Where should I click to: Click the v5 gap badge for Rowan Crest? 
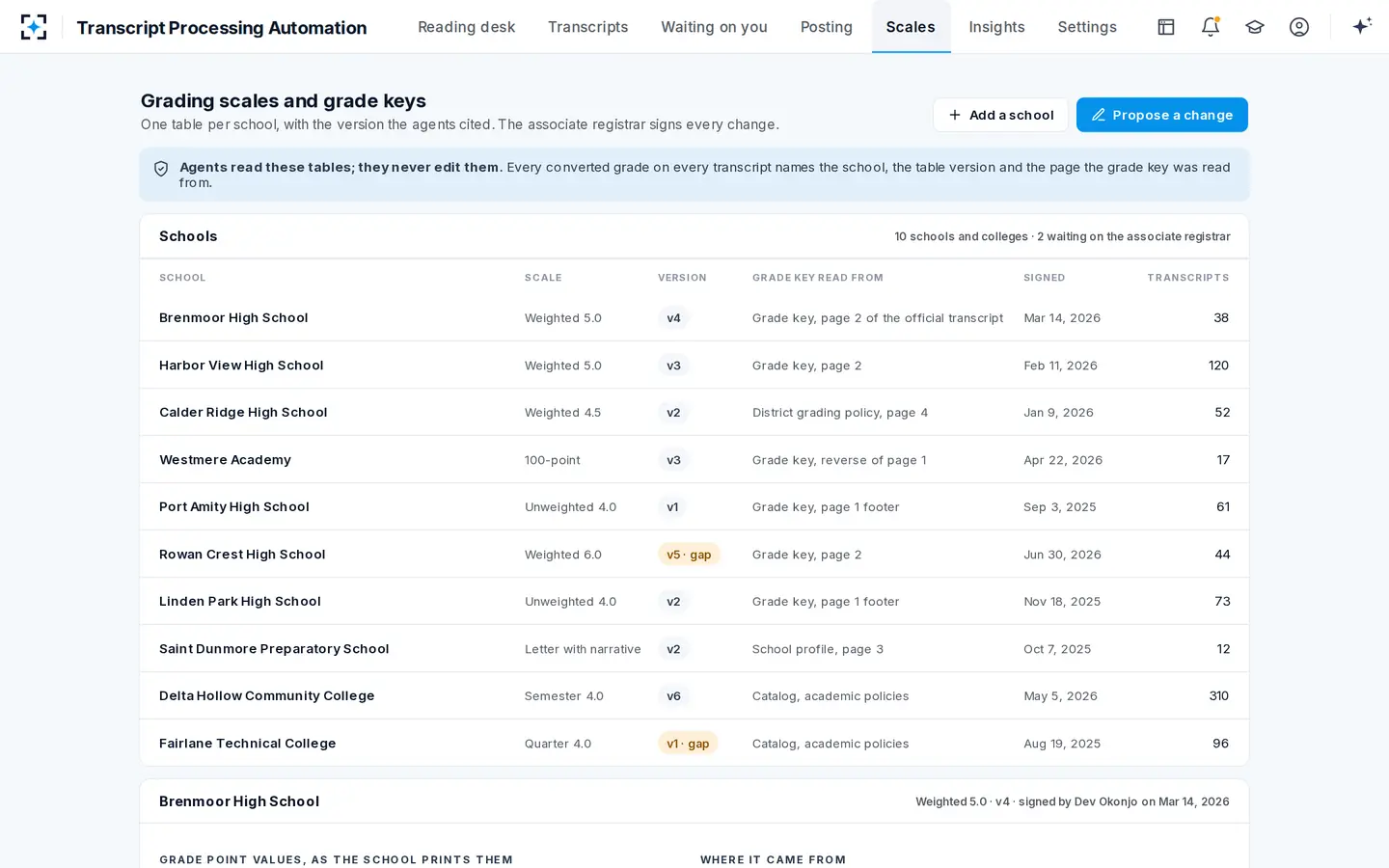[689, 555]
